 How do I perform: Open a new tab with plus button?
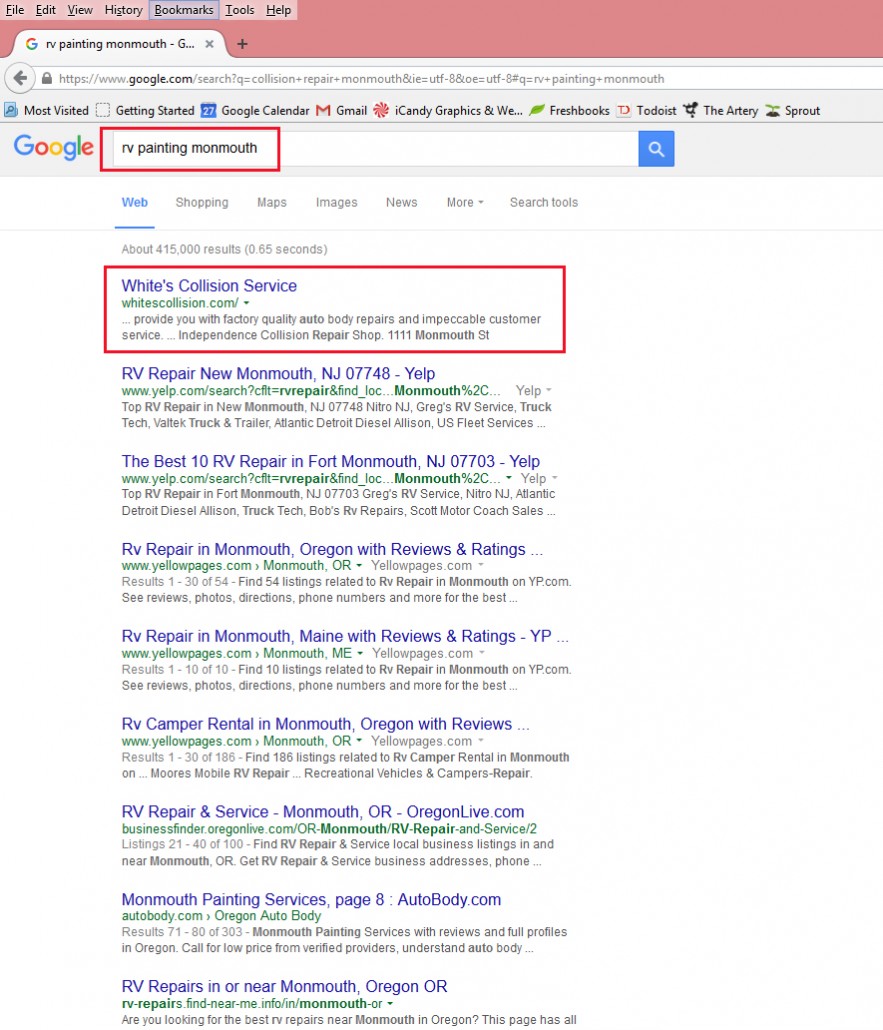[x=242, y=44]
